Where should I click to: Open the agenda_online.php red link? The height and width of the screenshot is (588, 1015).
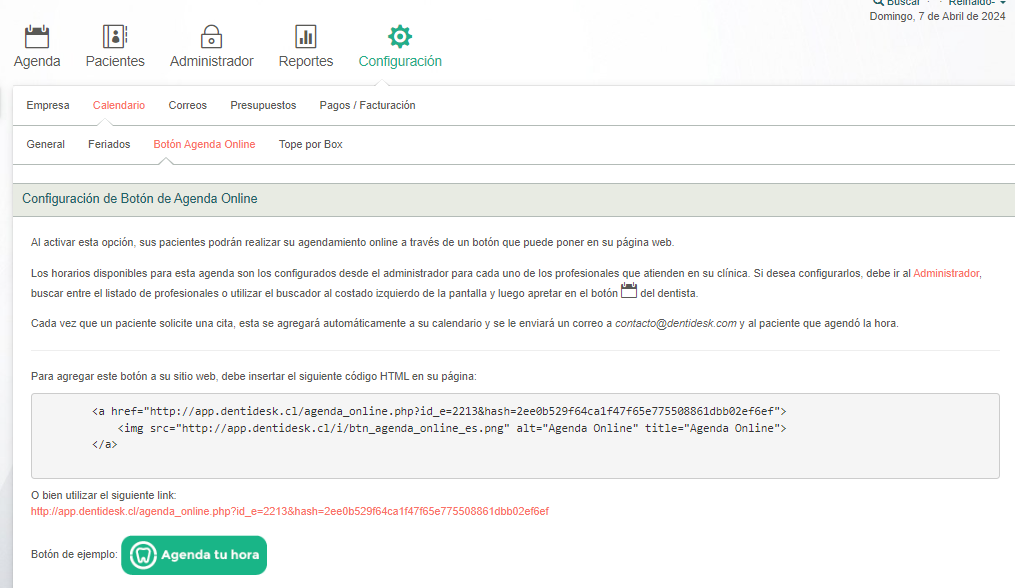tap(289, 511)
